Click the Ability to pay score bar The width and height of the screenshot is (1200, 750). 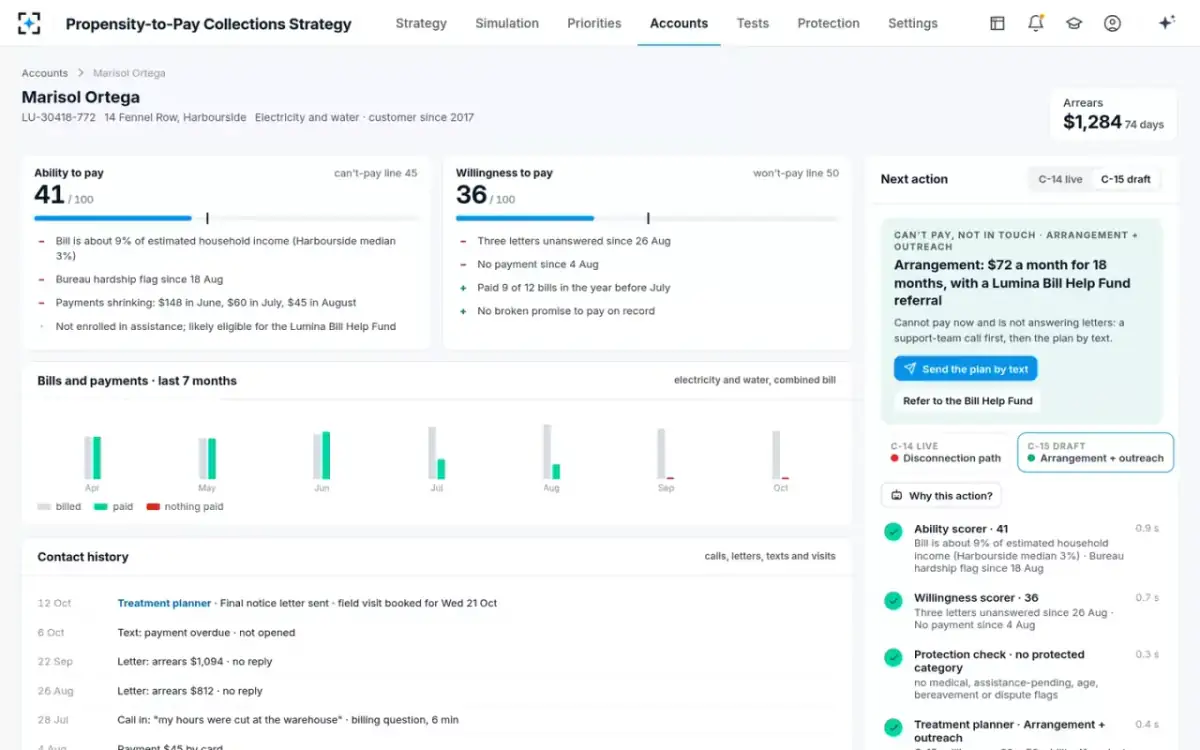click(x=227, y=218)
